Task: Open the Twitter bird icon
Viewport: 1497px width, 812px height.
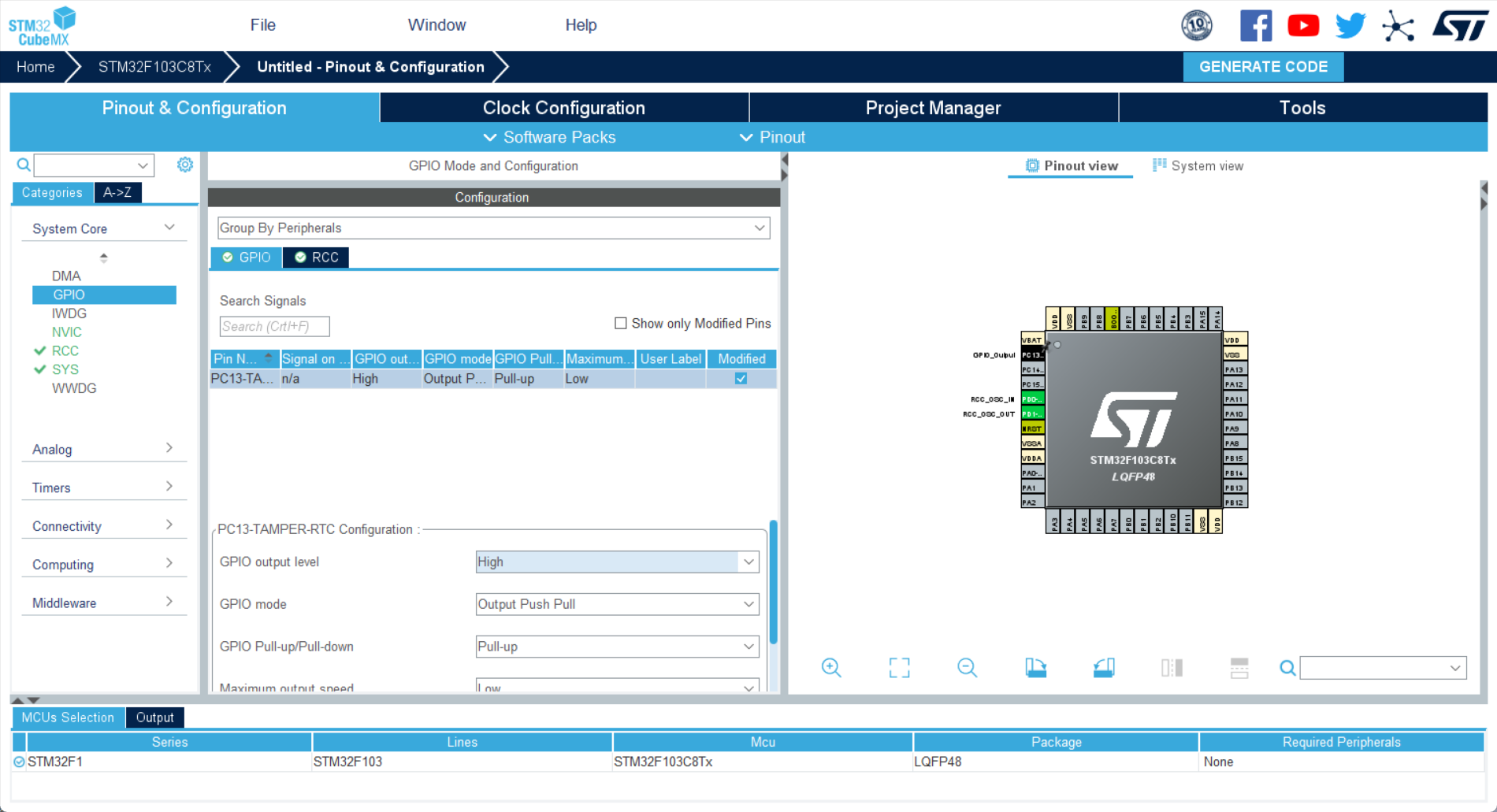Action: click(1350, 25)
